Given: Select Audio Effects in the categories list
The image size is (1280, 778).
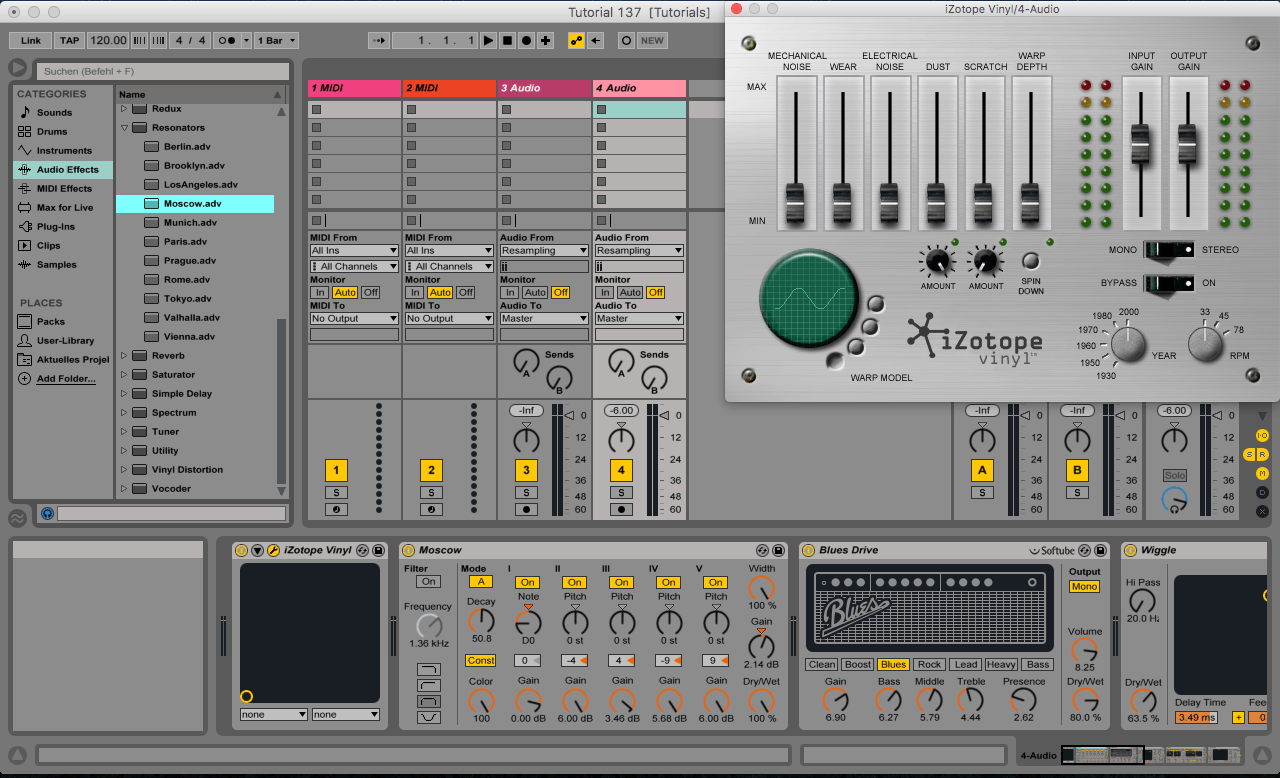Looking at the screenshot, I should (x=67, y=170).
